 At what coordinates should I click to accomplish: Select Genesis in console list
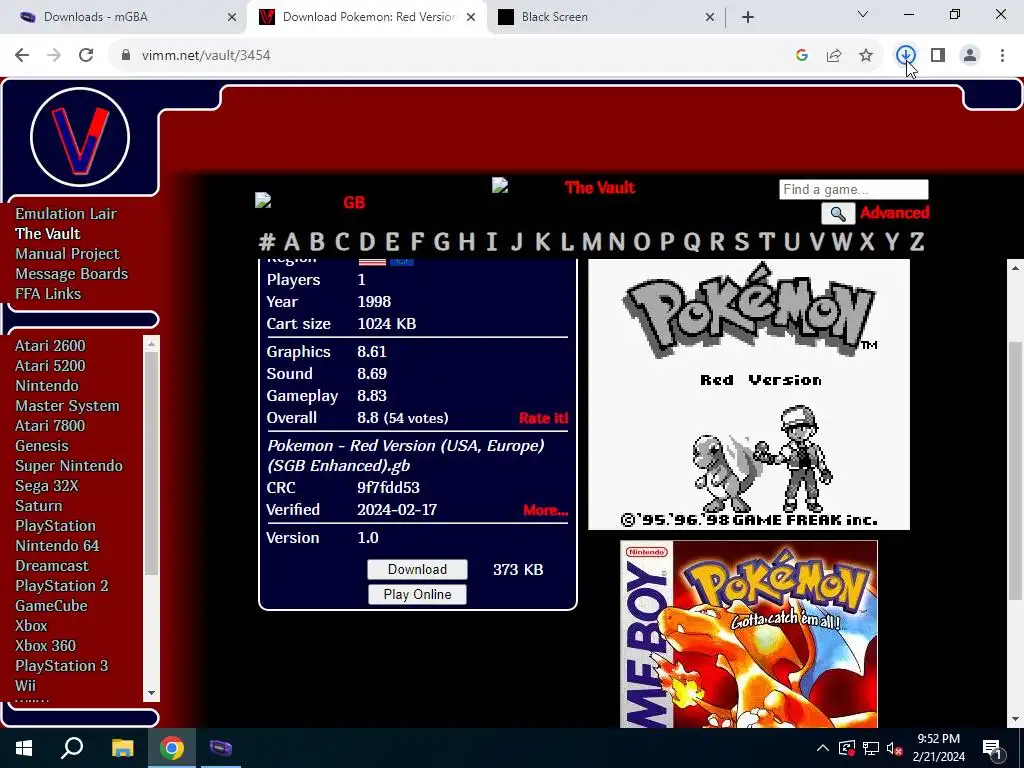42,445
